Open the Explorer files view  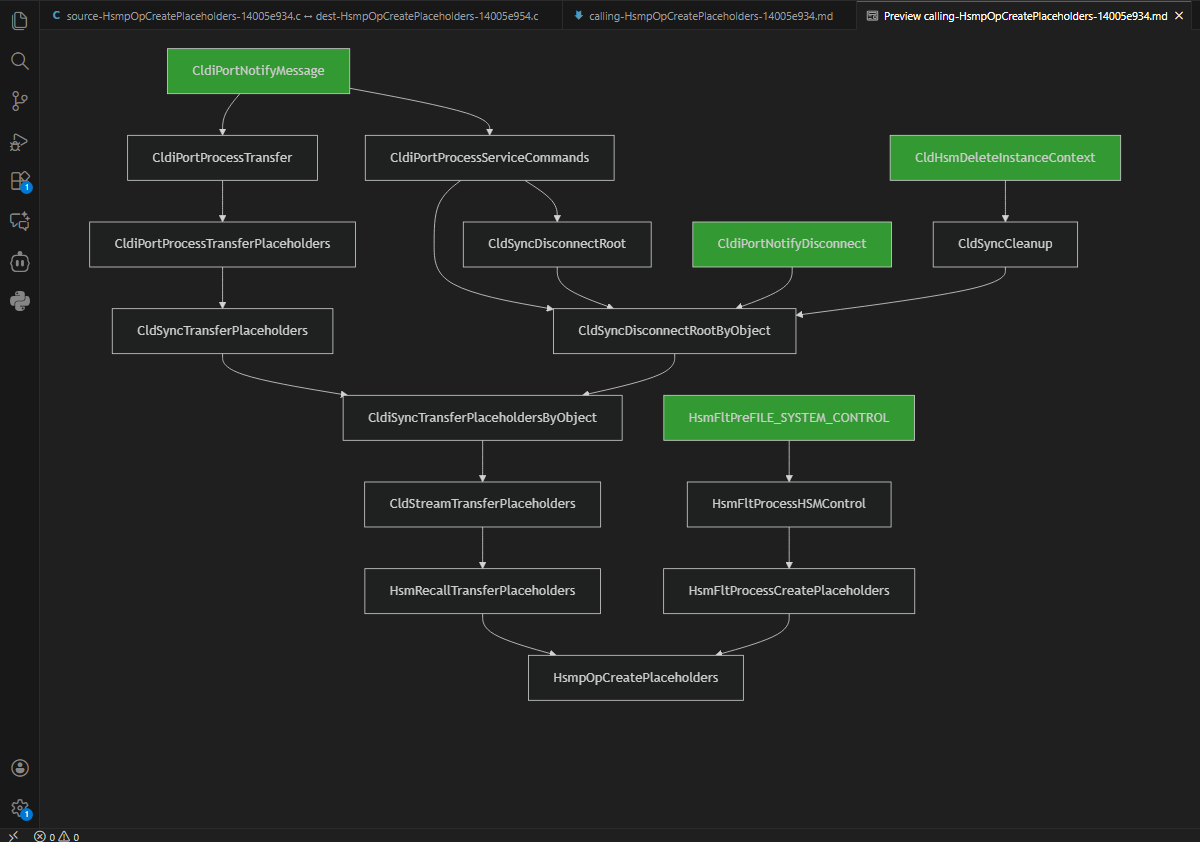coord(19,20)
